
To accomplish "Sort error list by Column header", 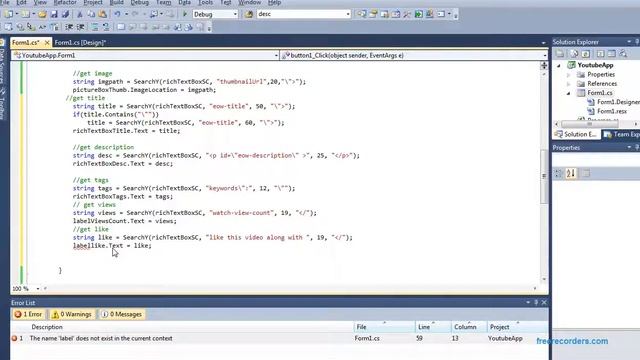I will [465, 327].
